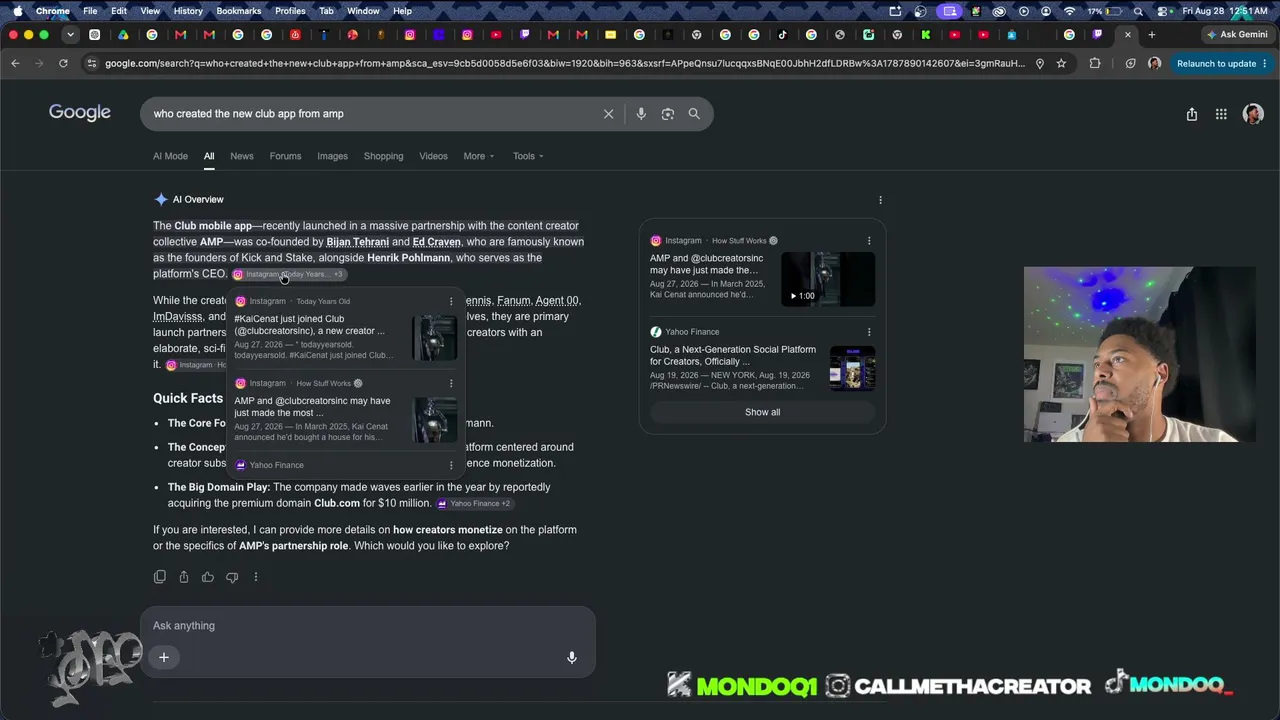Image resolution: width=1280 pixels, height=720 pixels.
Task: Reload the page in Chrome
Action: pos(63,63)
